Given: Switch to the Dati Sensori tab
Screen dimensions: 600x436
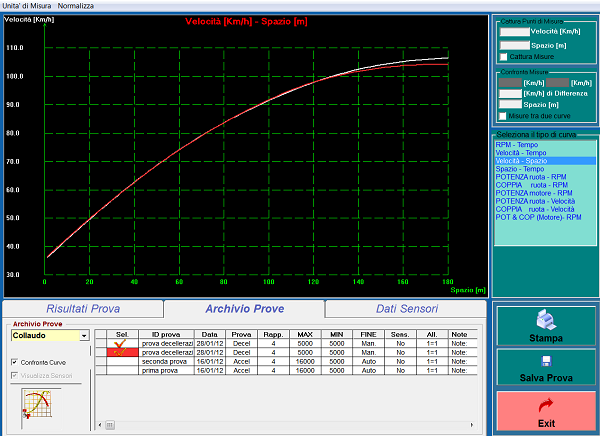Looking at the screenshot, I should pos(406,309).
